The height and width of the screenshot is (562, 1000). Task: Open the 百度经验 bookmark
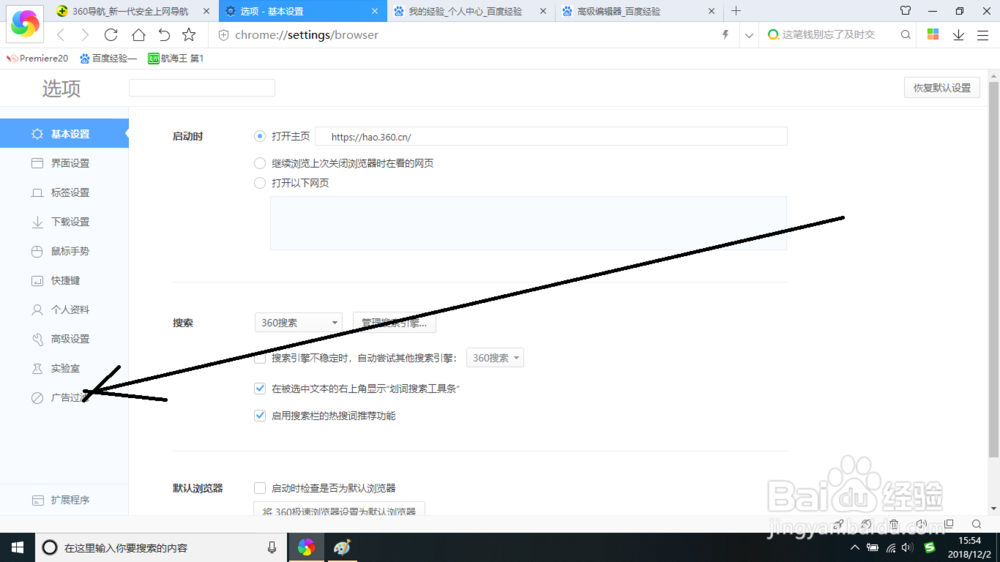point(108,58)
